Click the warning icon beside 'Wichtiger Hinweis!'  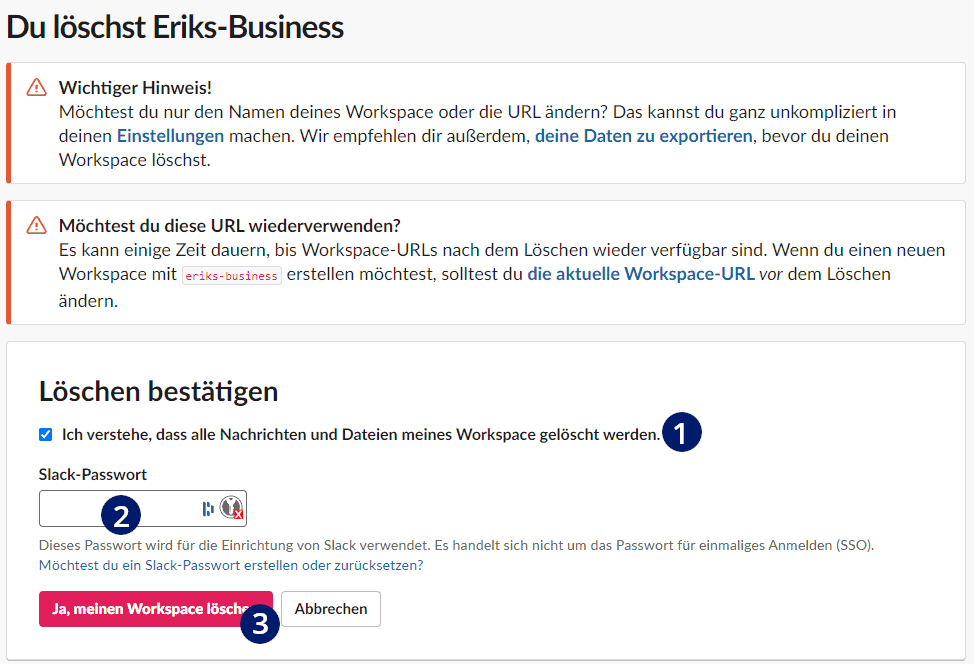37,88
